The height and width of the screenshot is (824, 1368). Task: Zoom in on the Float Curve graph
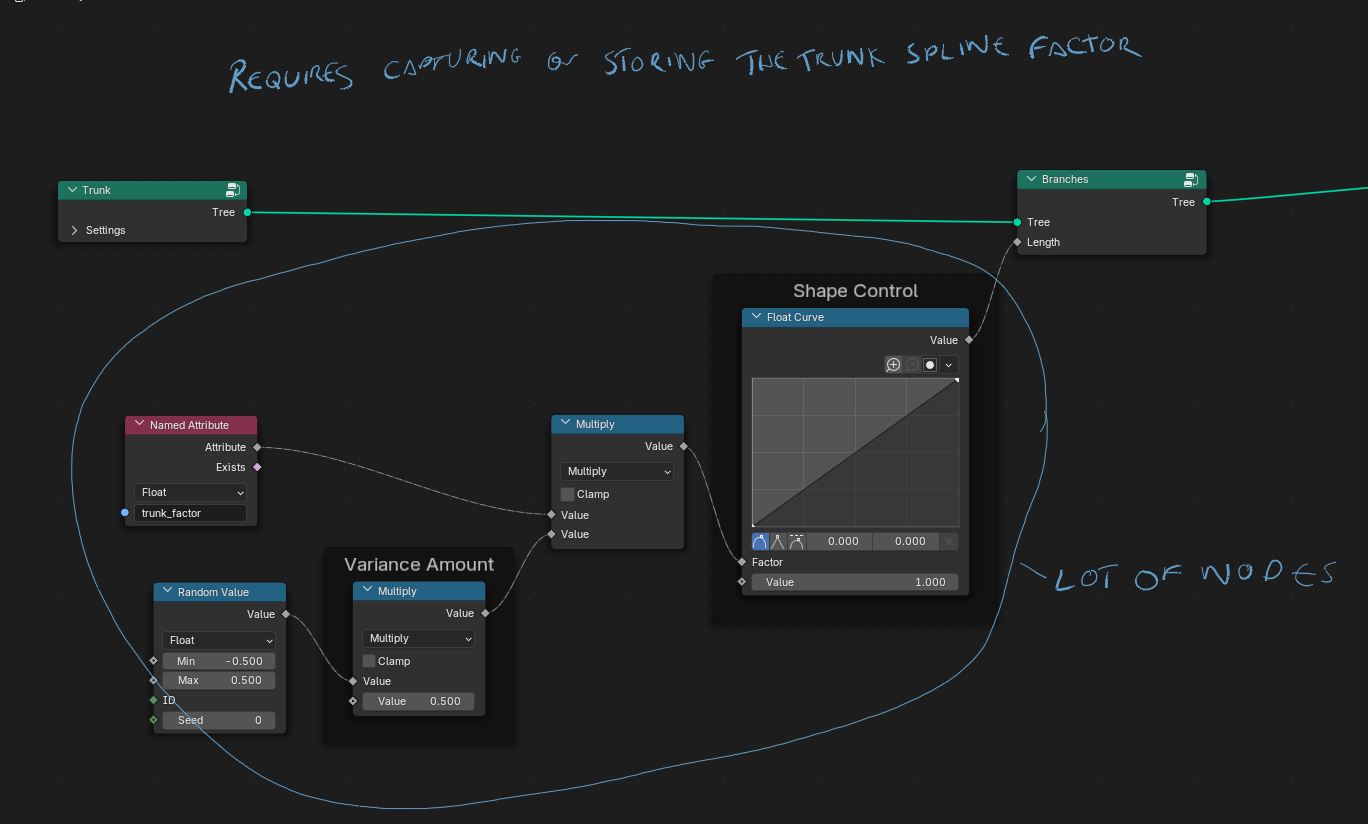[x=893, y=365]
